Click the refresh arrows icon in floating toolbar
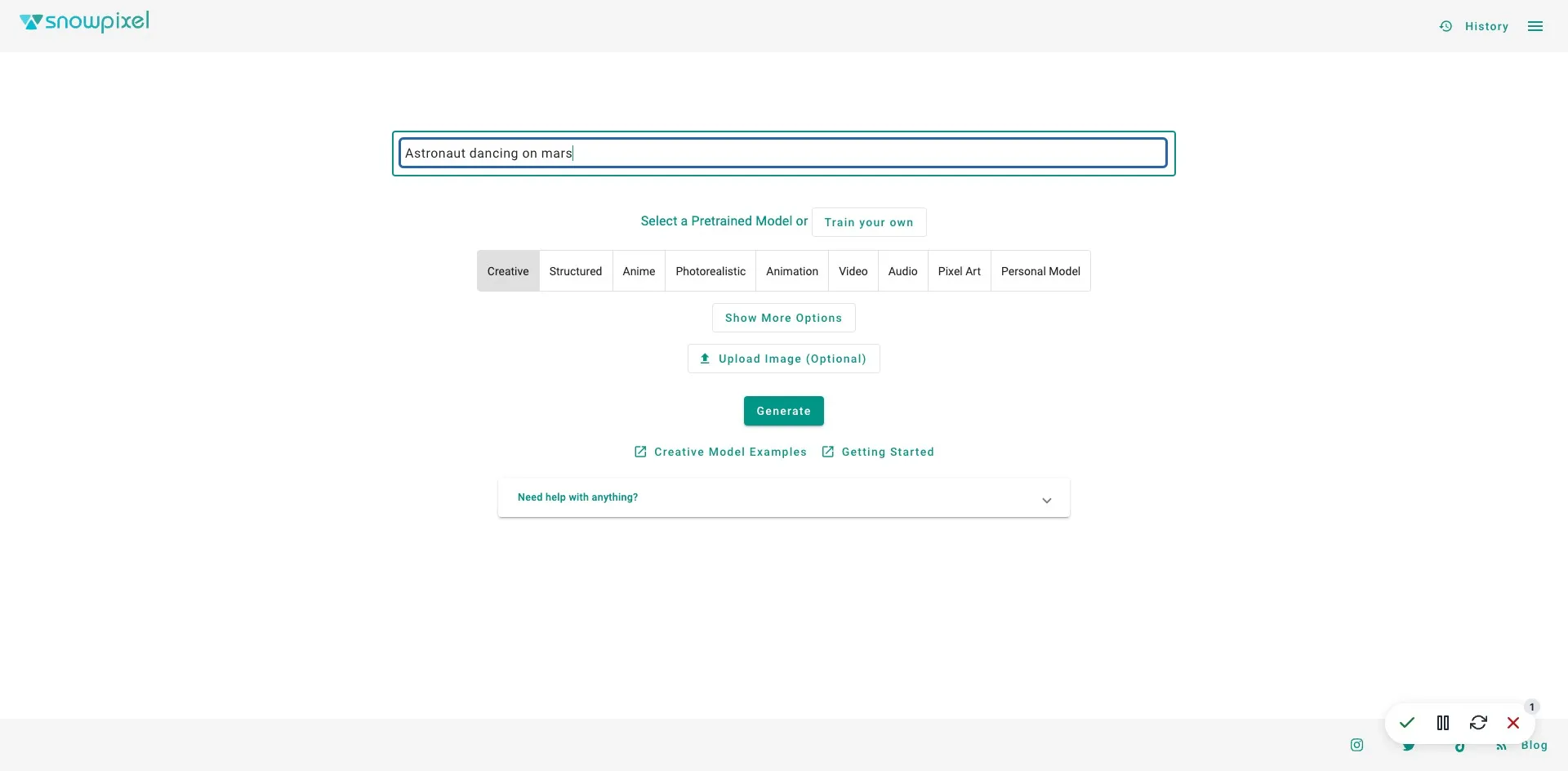 click(x=1478, y=723)
